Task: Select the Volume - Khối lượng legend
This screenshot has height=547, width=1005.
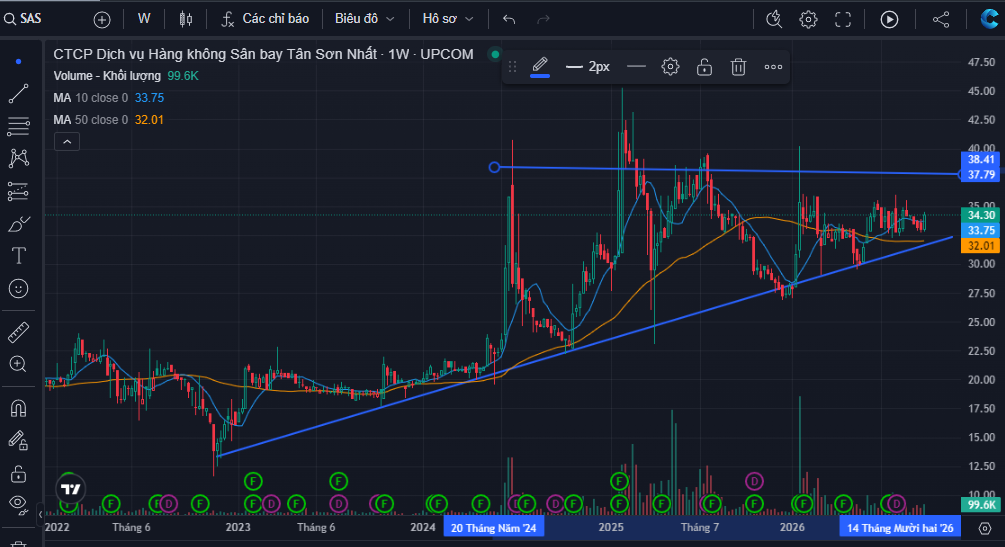Action: (x=126, y=76)
